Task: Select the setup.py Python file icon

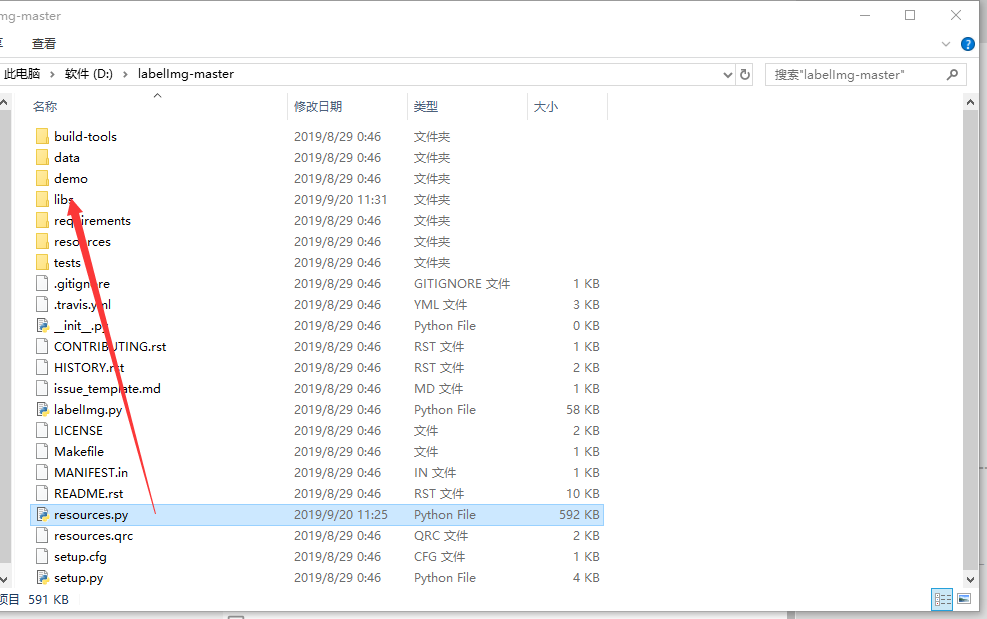Action: [42, 577]
